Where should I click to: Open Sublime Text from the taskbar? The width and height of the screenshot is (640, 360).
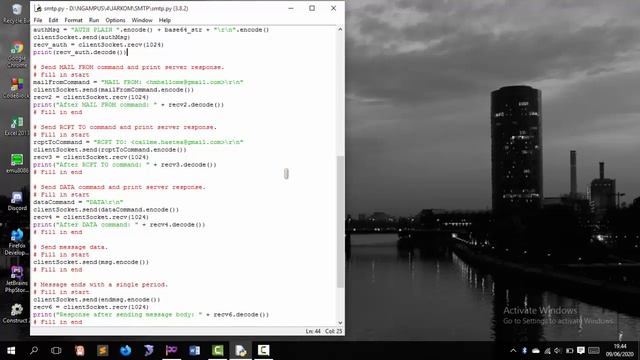[102, 350]
